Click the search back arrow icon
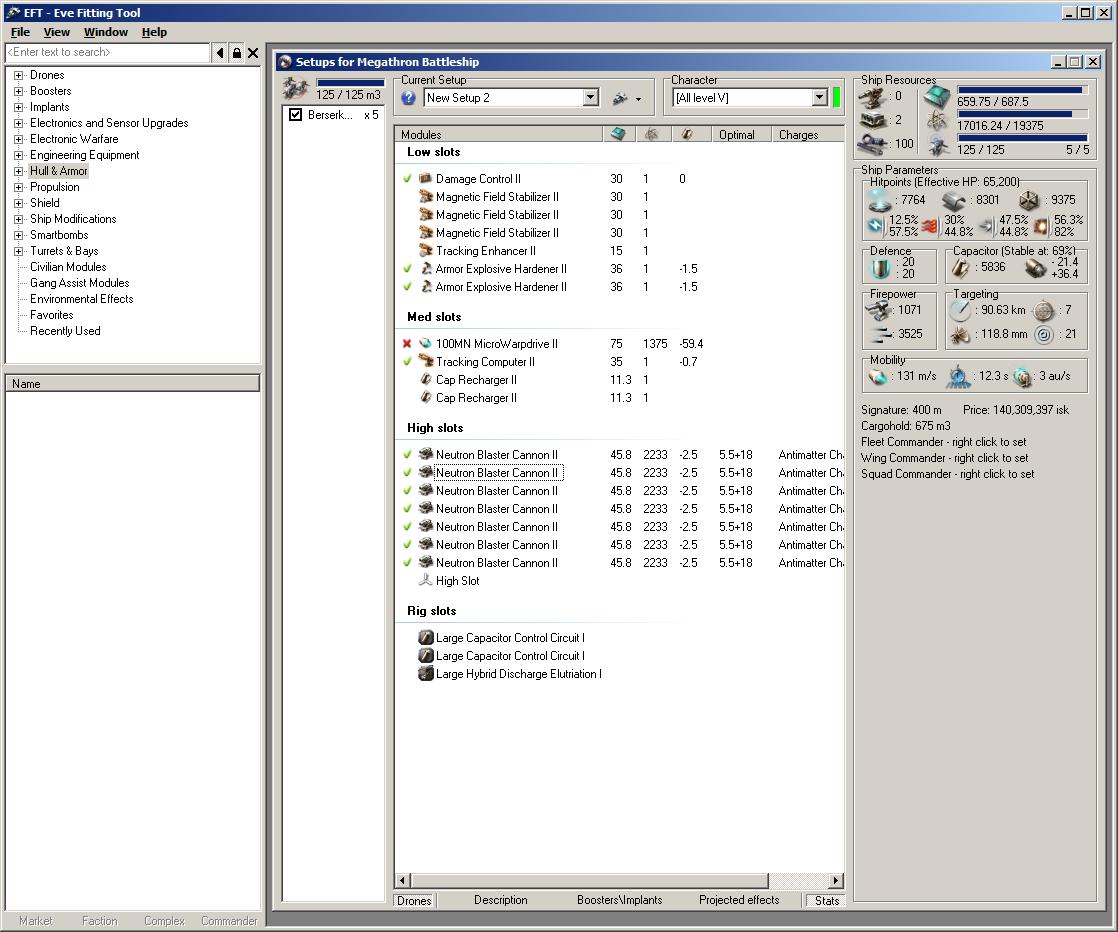The height and width of the screenshot is (932, 1118). 220,53
